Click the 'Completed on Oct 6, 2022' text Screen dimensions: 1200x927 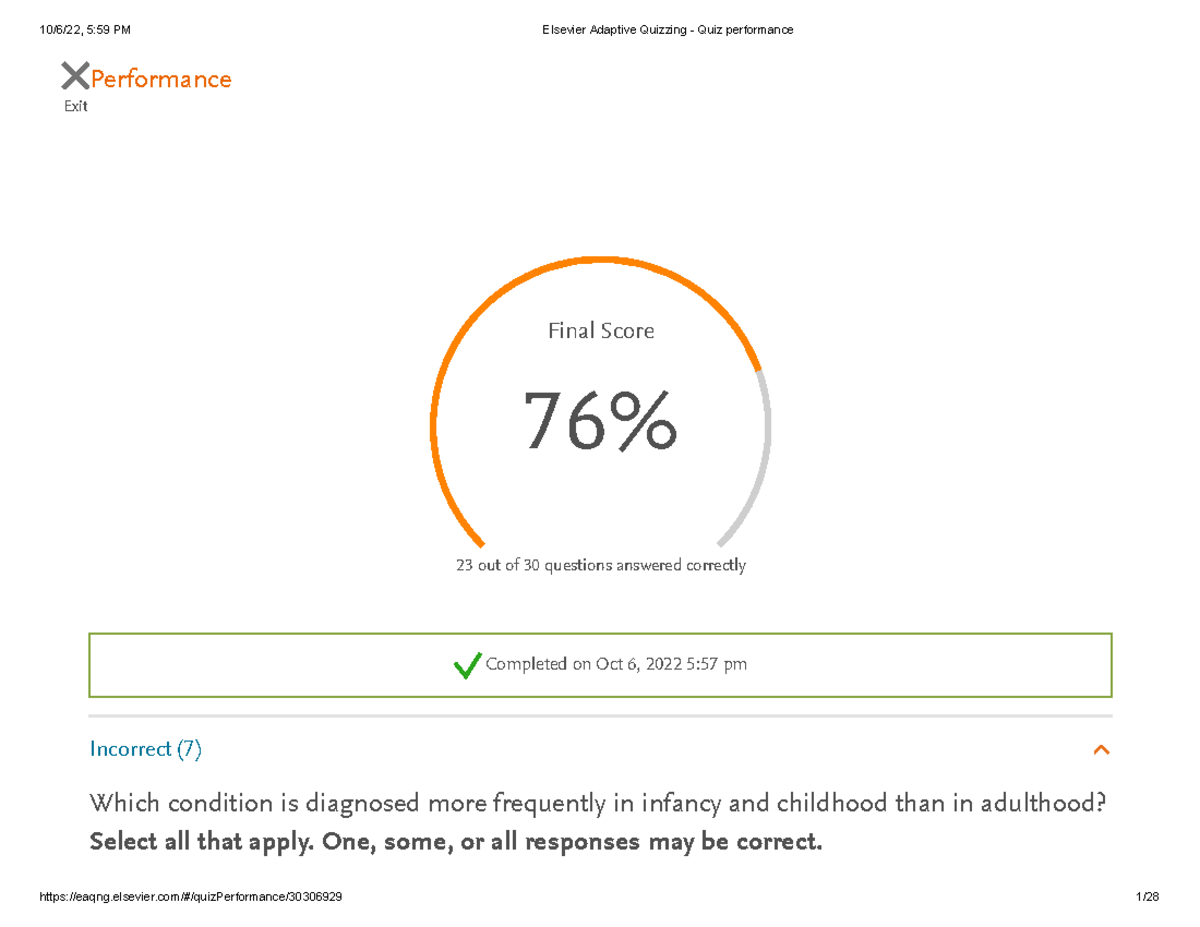[615, 664]
